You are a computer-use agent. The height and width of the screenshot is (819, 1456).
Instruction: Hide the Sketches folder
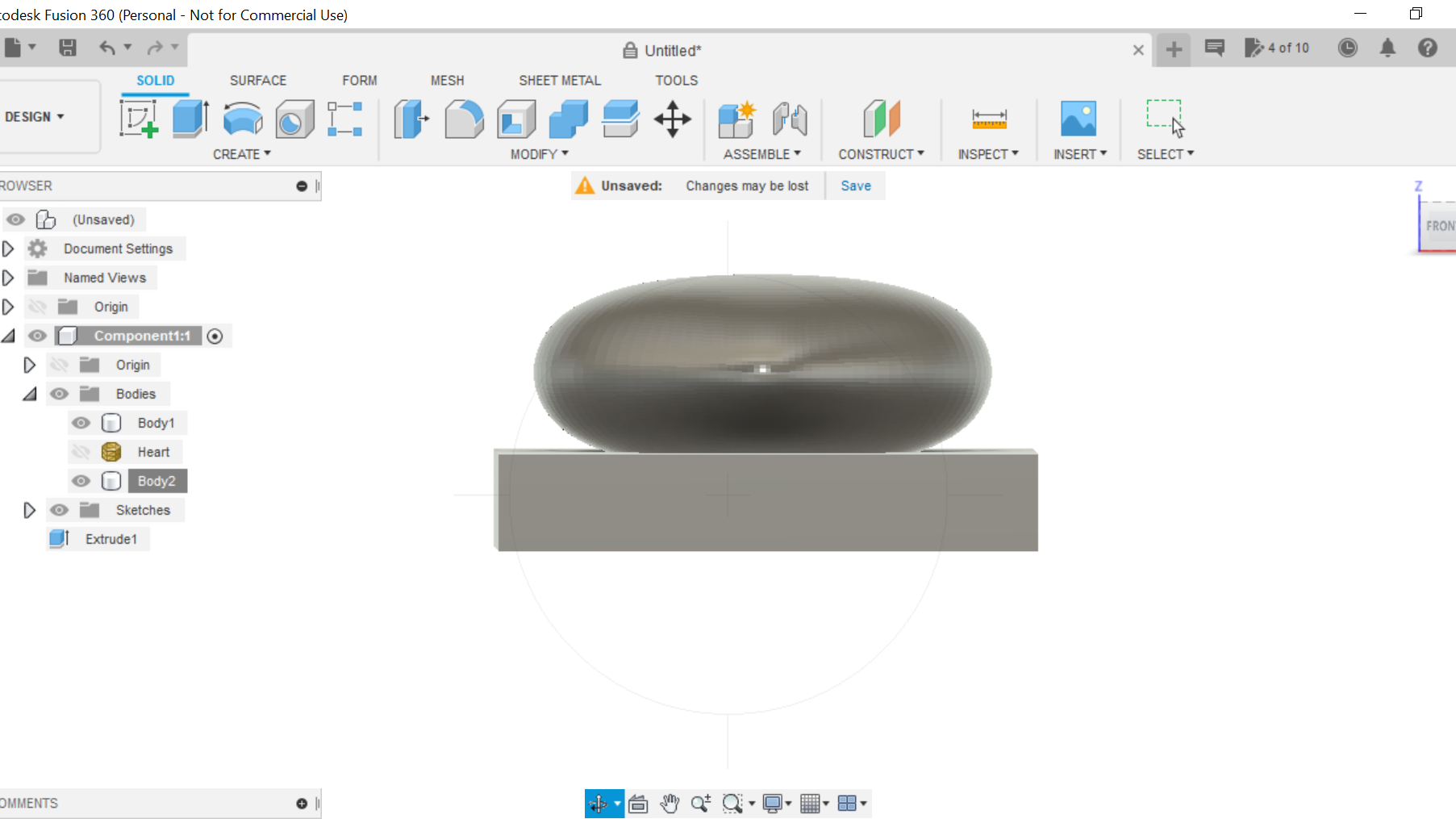[x=59, y=509]
